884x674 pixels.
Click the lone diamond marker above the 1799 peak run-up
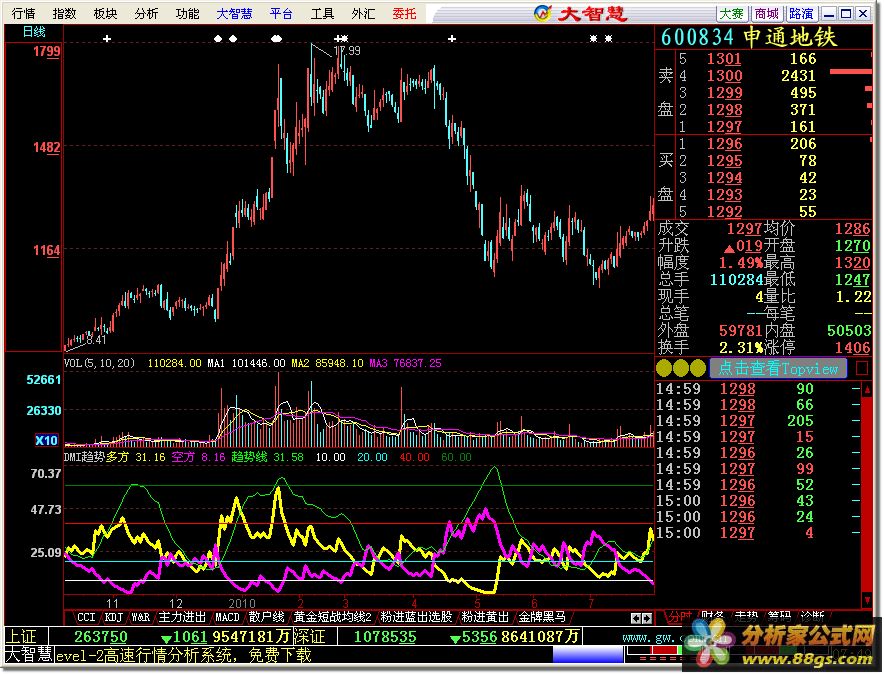point(276,39)
